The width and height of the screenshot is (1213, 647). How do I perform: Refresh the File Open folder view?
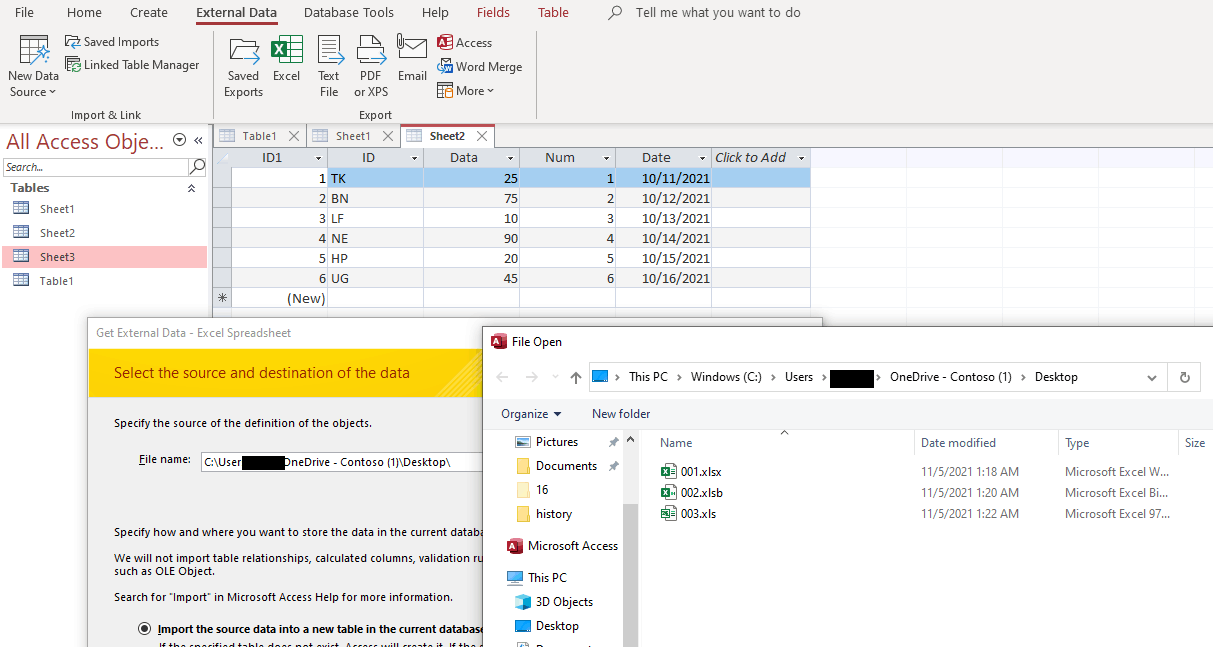[x=1185, y=377]
